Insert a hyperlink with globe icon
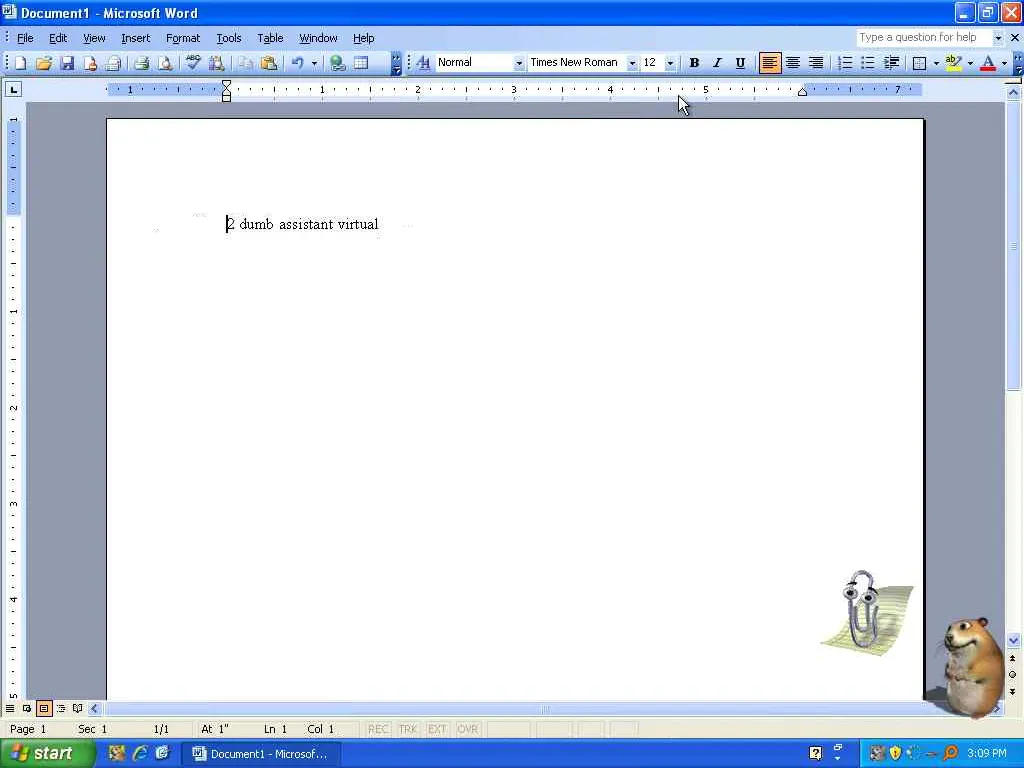Image resolution: width=1024 pixels, height=768 pixels. [338, 63]
